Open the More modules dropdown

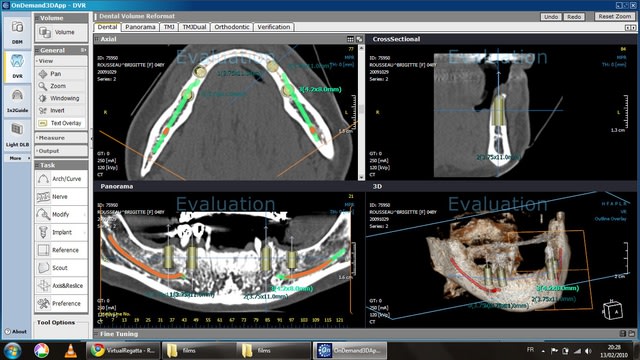17,158
